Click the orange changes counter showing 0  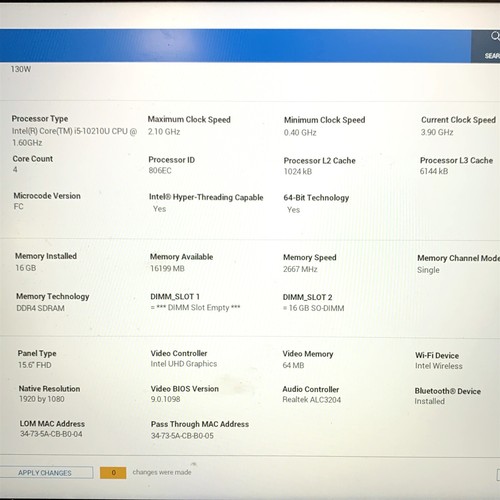(x=113, y=472)
